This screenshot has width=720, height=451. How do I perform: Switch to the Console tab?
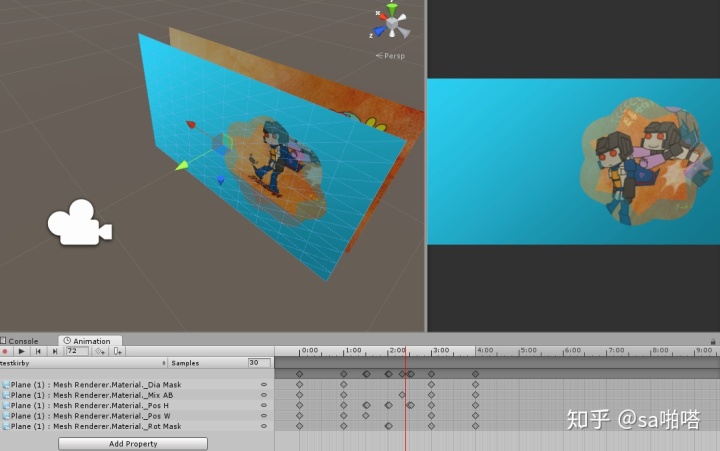pyautogui.click(x=20, y=341)
